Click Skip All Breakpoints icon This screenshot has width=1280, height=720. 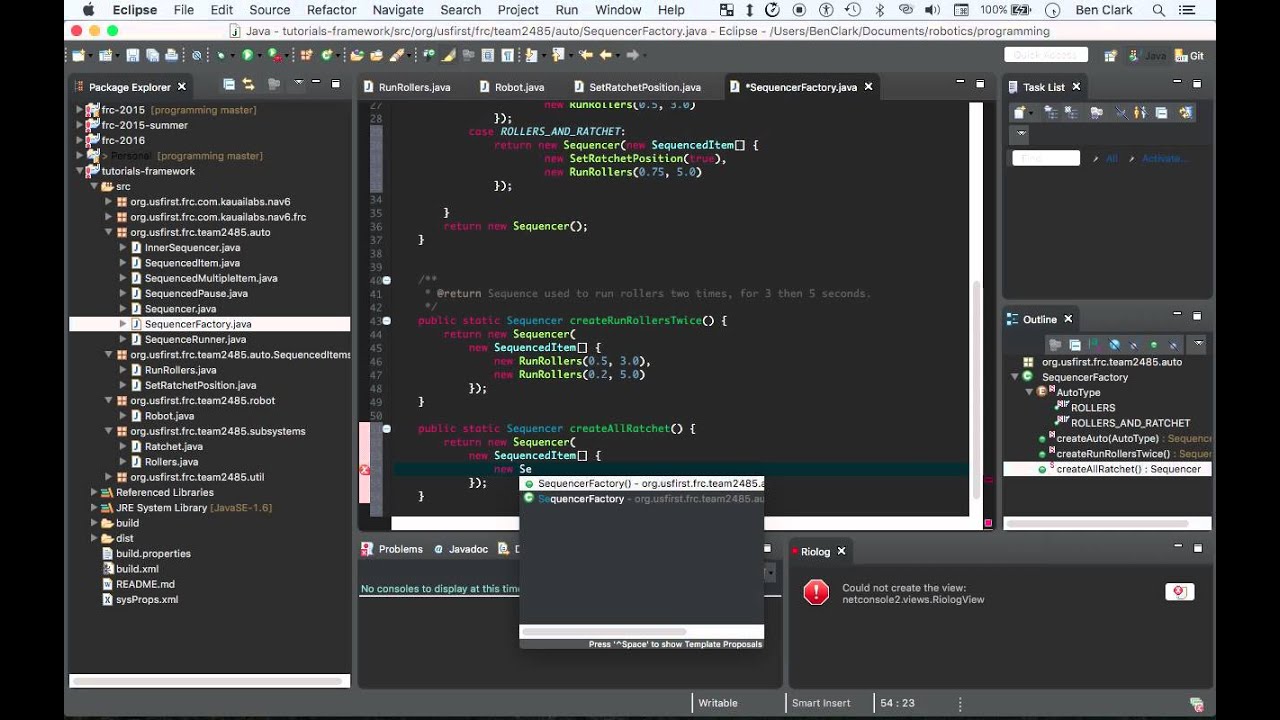point(196,55)
